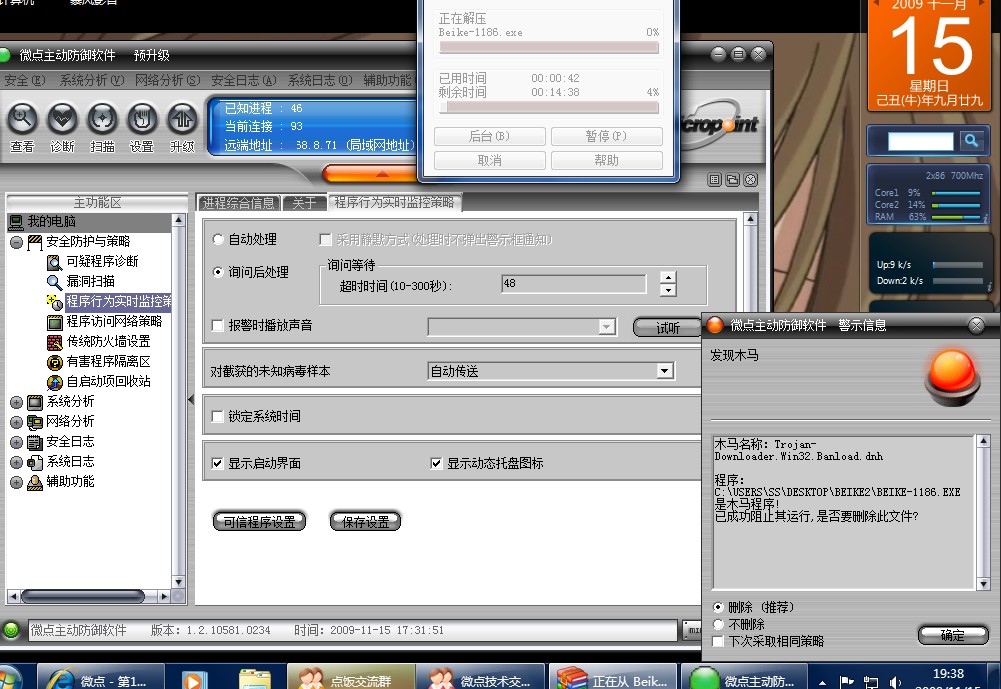
Task: Open 微点技术交 chat taskbar item
Action: click(480, 678)
